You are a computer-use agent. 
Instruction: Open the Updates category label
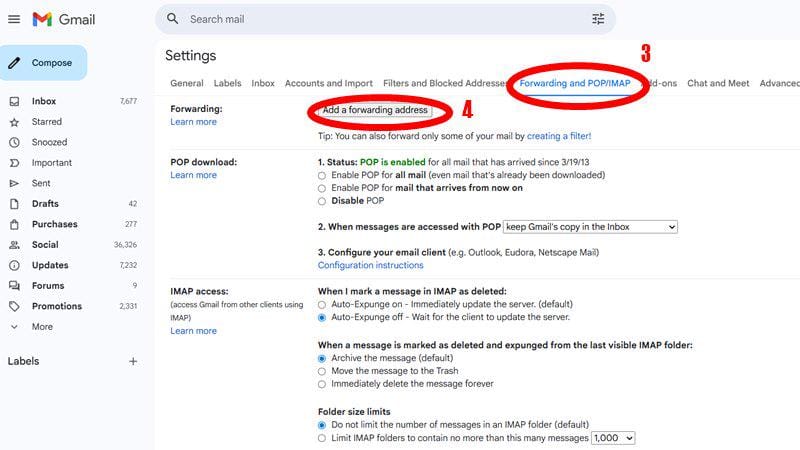(50, 265)
